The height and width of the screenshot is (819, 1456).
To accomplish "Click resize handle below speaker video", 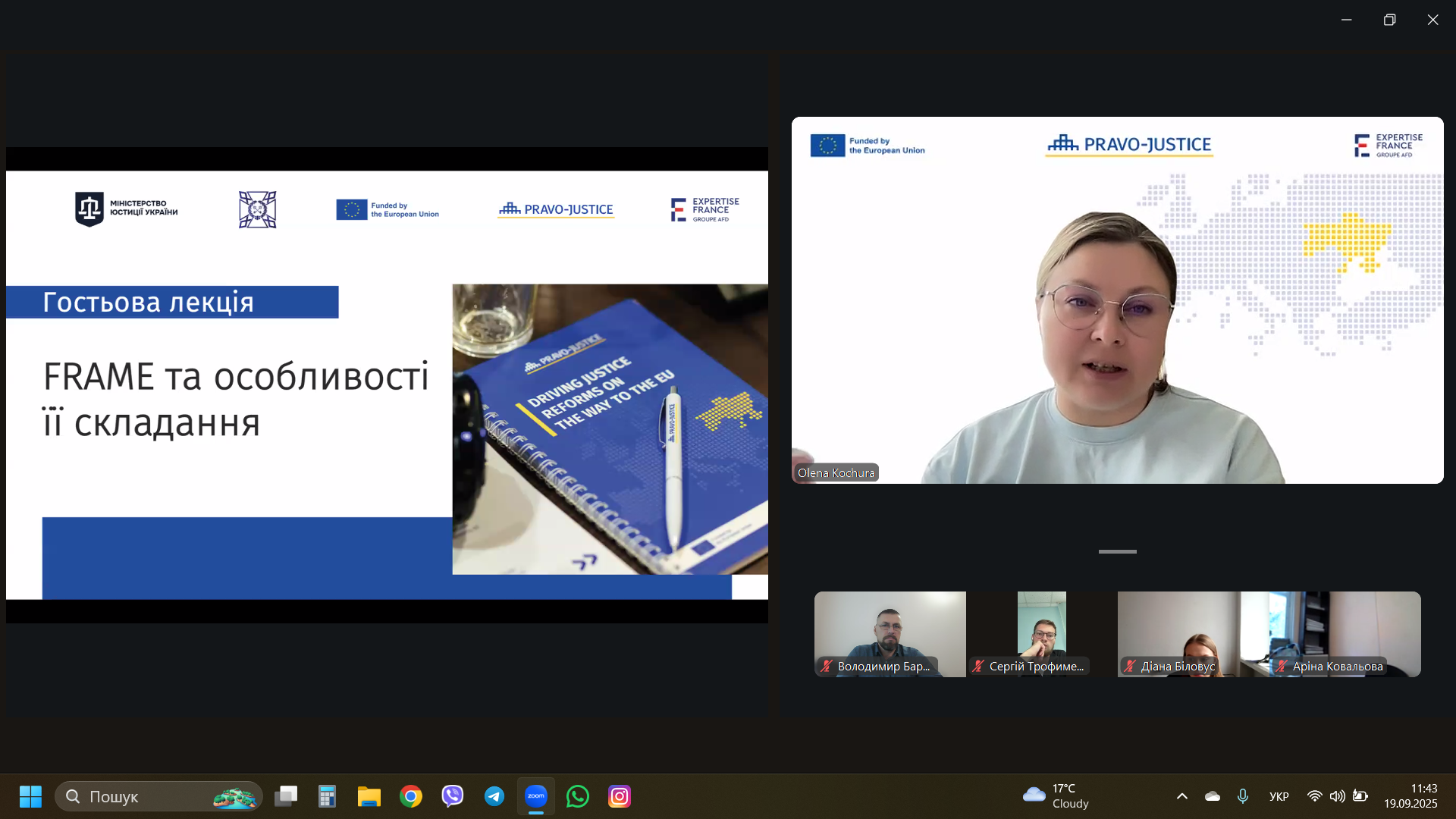I will [x=1117, y=551].
